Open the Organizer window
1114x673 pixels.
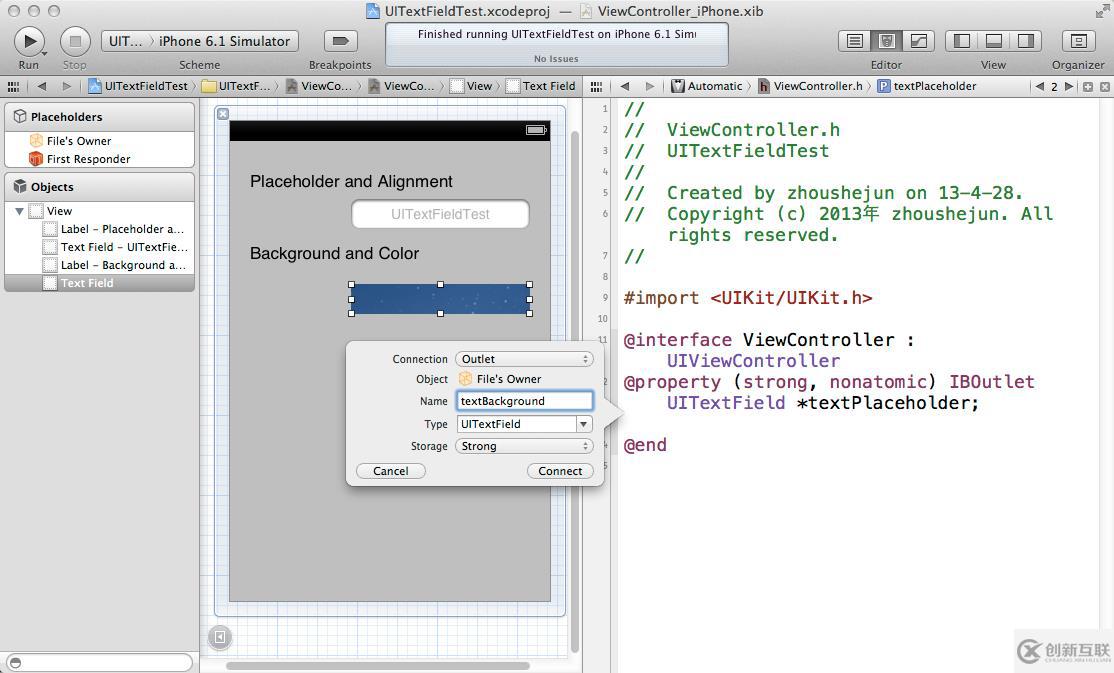point(1078,41)
